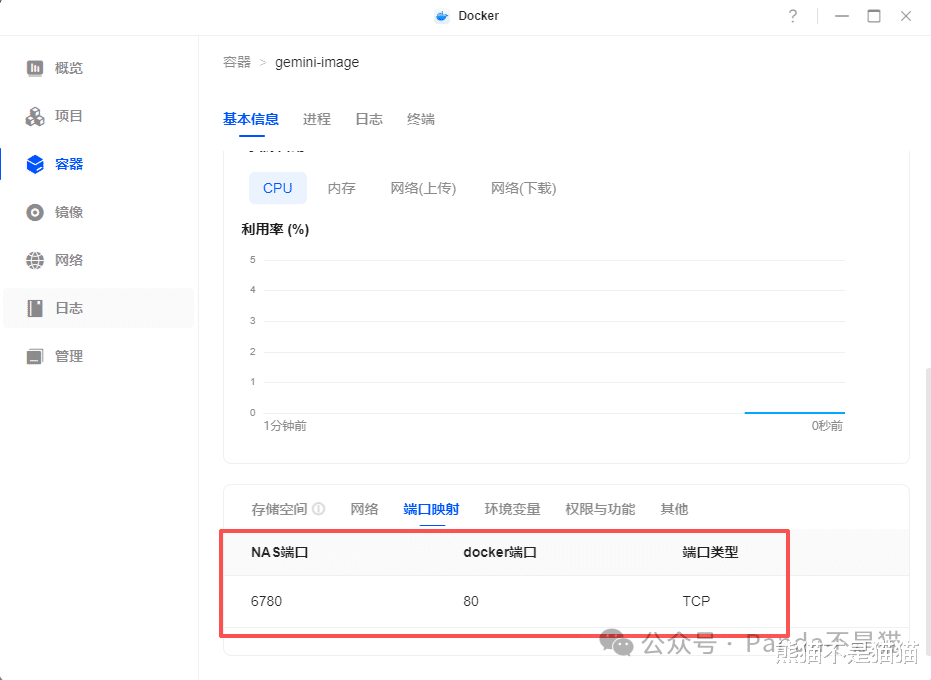Open the 存储空间 settings tab

coord(279,509)
